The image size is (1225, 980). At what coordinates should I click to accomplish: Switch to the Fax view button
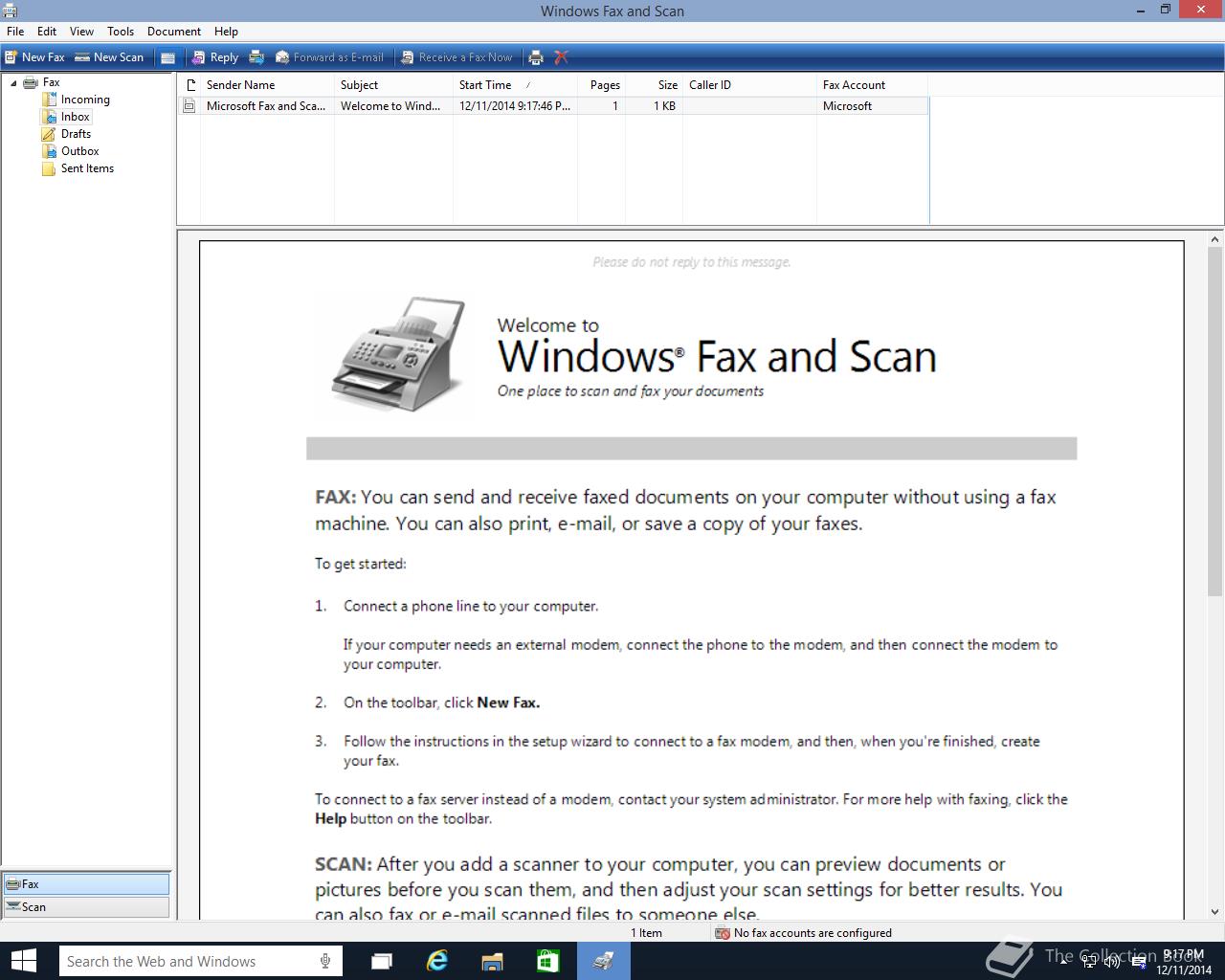coord(86,884)
